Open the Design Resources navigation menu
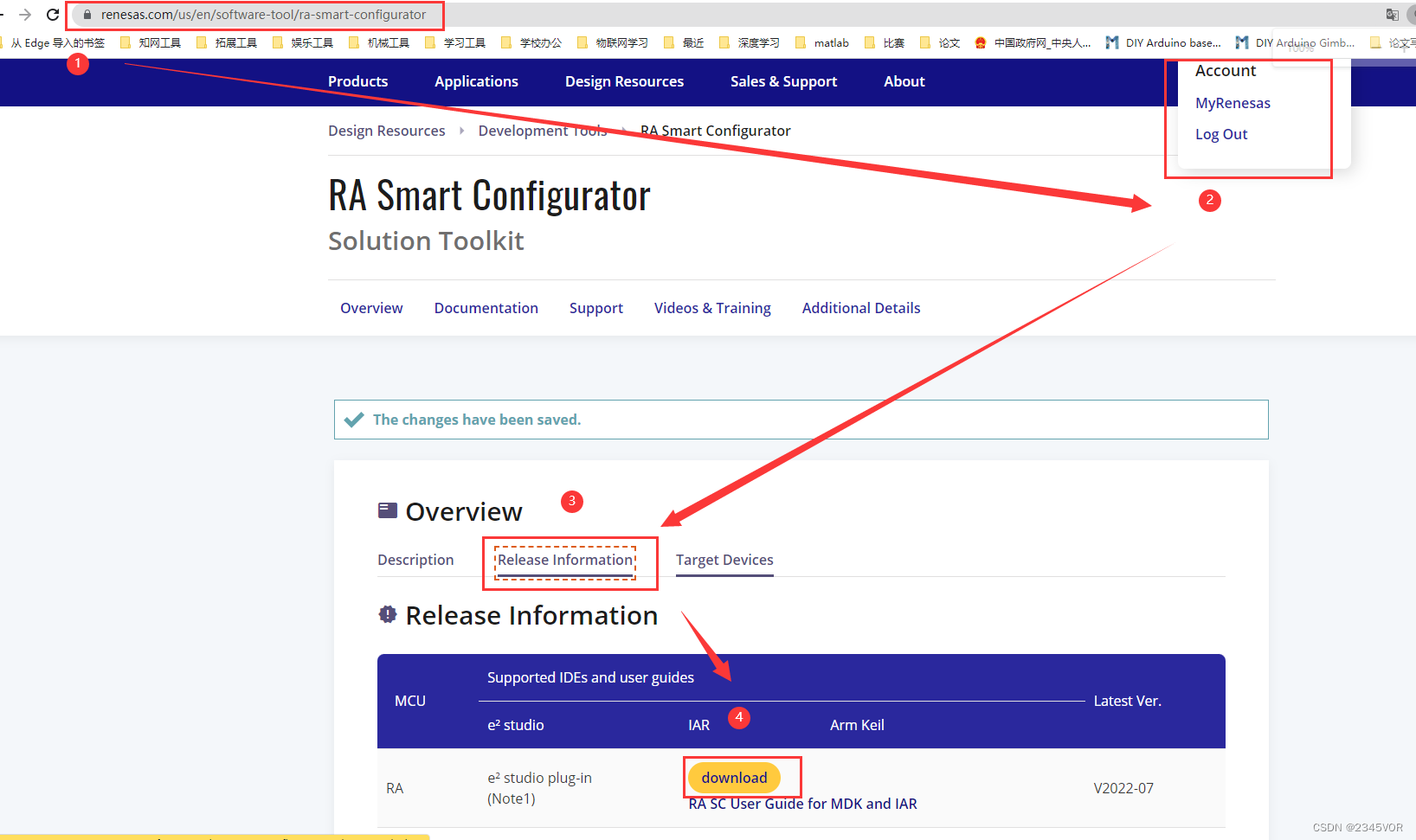The height and width of the screenshot is (840, 1416). click(624, 81)
